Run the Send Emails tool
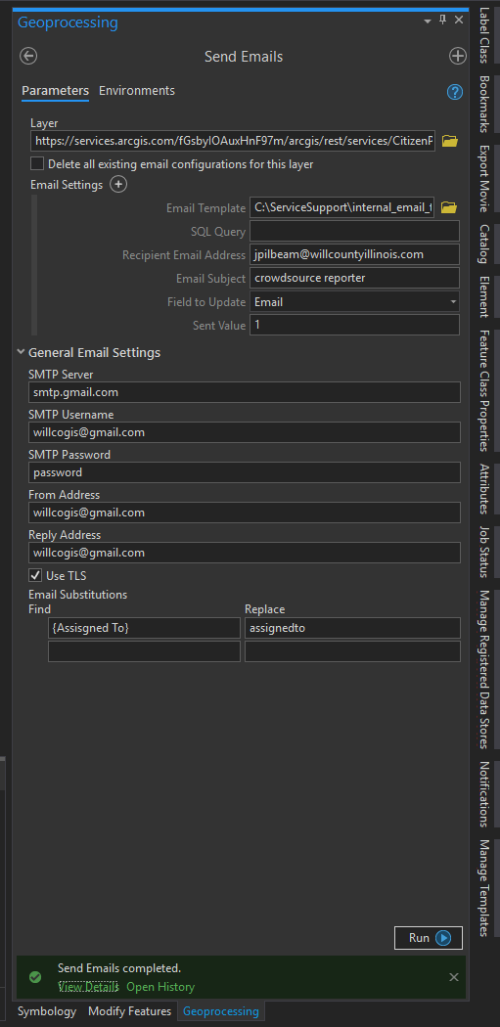Viewport: 500px width, 1027px height. click(428, 938)
